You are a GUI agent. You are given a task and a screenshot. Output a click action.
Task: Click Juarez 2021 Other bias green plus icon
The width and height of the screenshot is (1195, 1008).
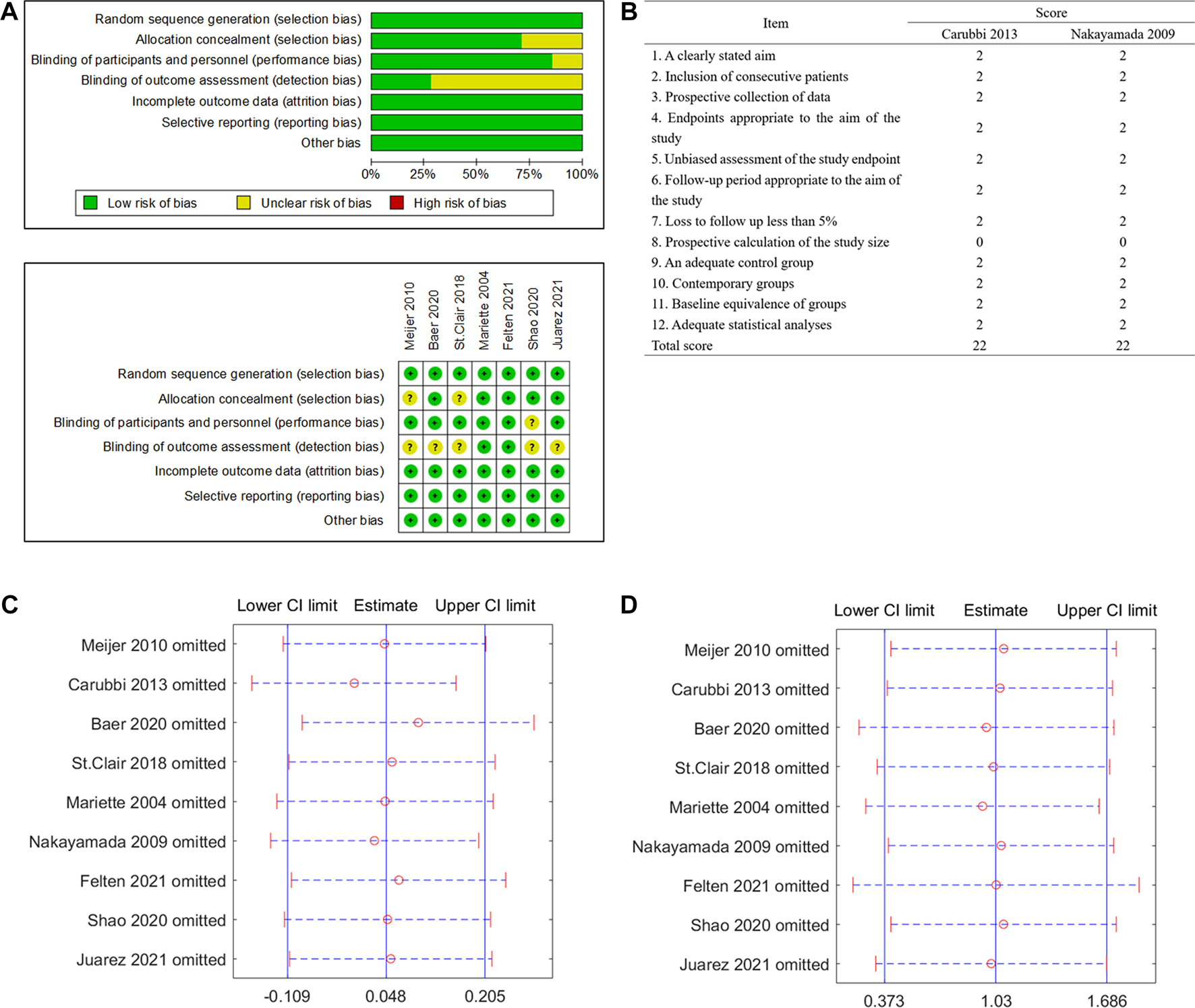pyautogui.click(x=557, y=521)
